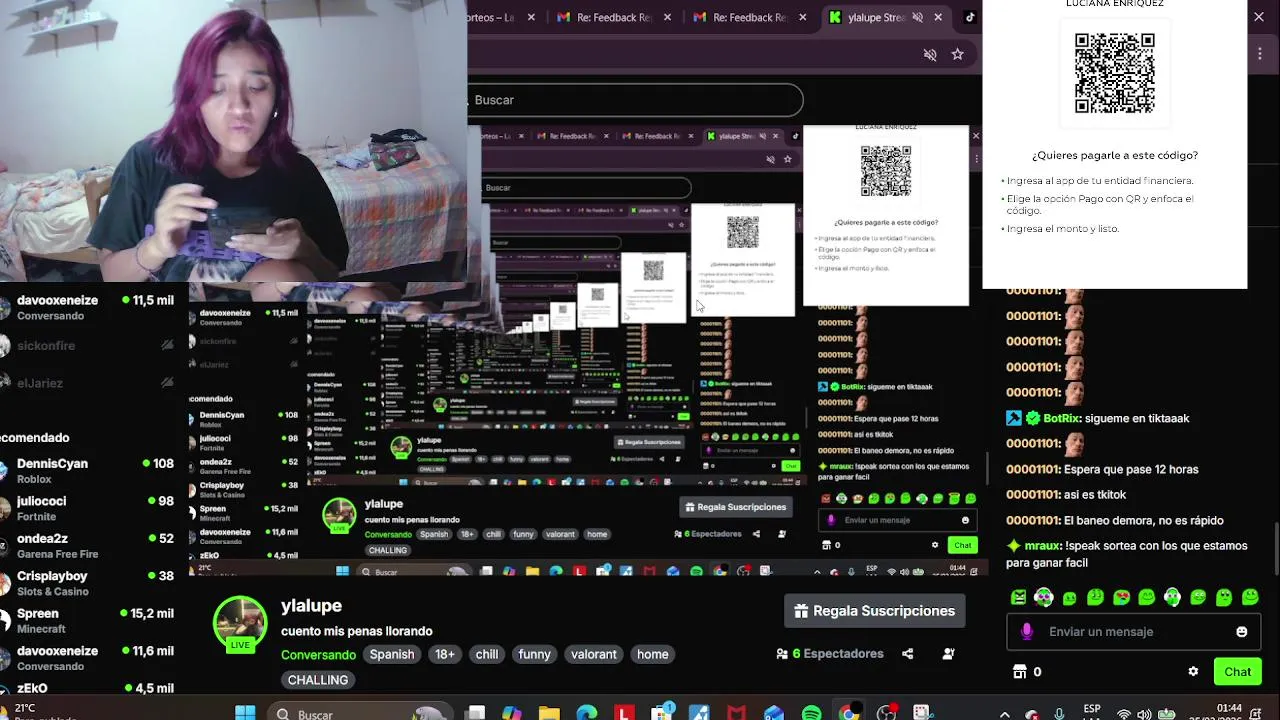Launch Microsoft Edge from the taskbar

(587, 713)
